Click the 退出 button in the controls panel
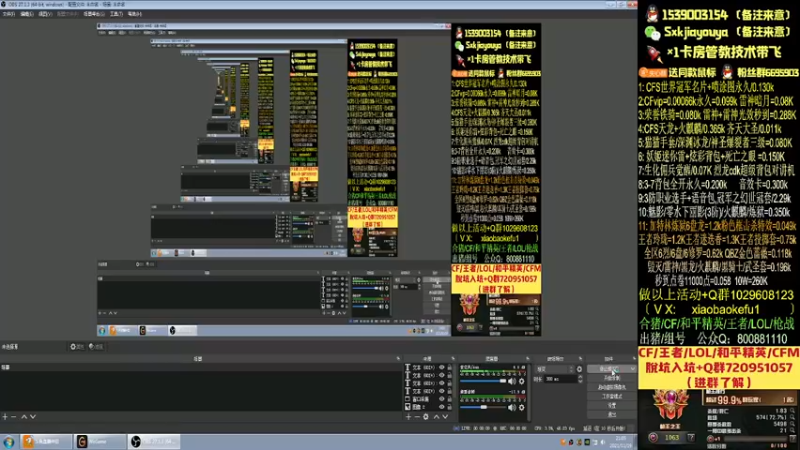This screenshot has height=450, width=800. (x=612, y=415)
